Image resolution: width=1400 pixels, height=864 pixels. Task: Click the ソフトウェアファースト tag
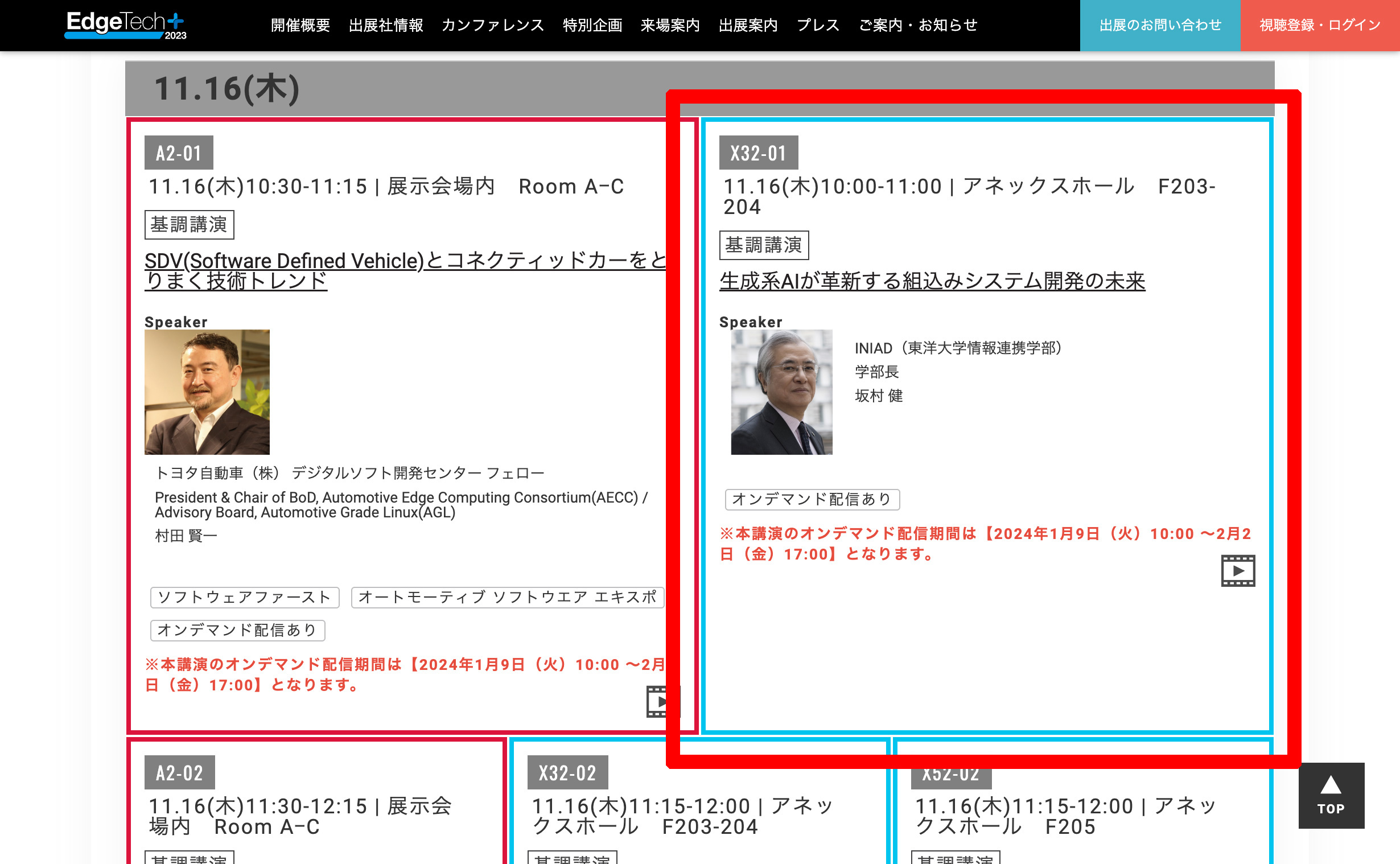[245, 597]
